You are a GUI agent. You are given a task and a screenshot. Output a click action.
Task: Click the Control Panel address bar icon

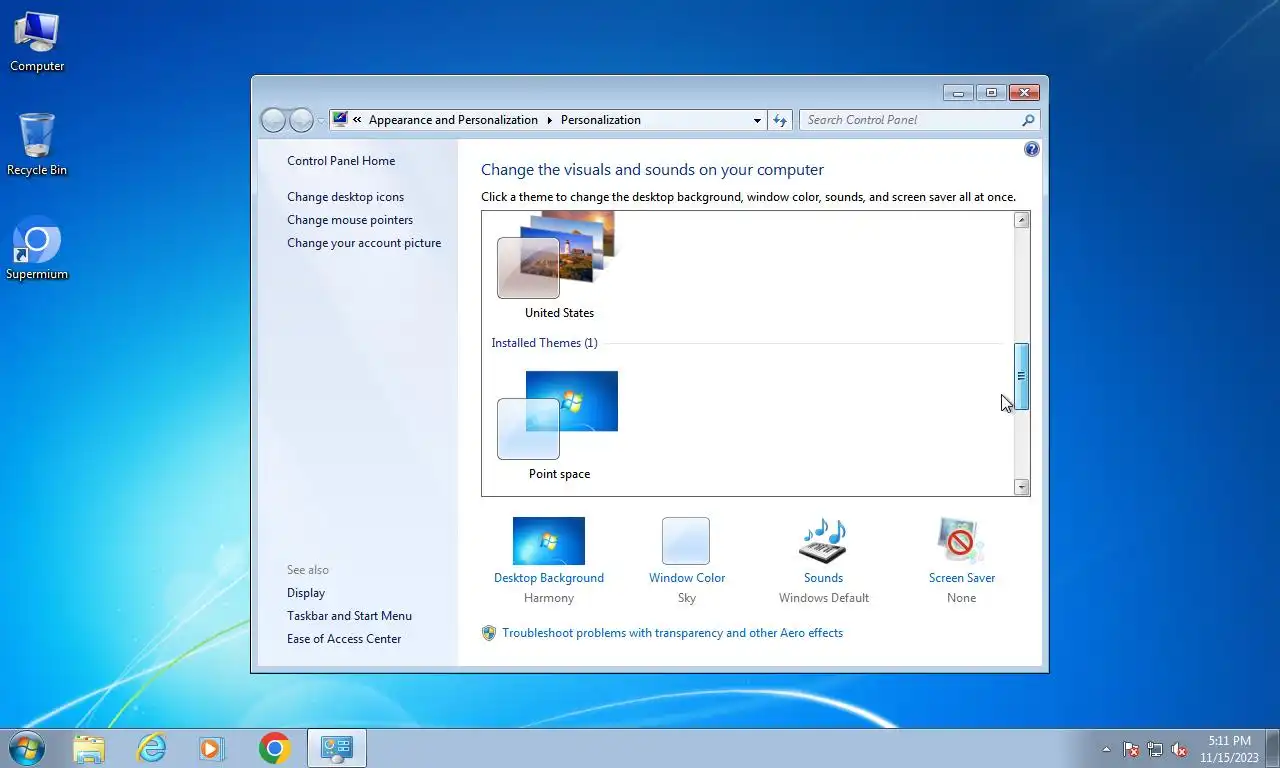click(x=340, y=120)
